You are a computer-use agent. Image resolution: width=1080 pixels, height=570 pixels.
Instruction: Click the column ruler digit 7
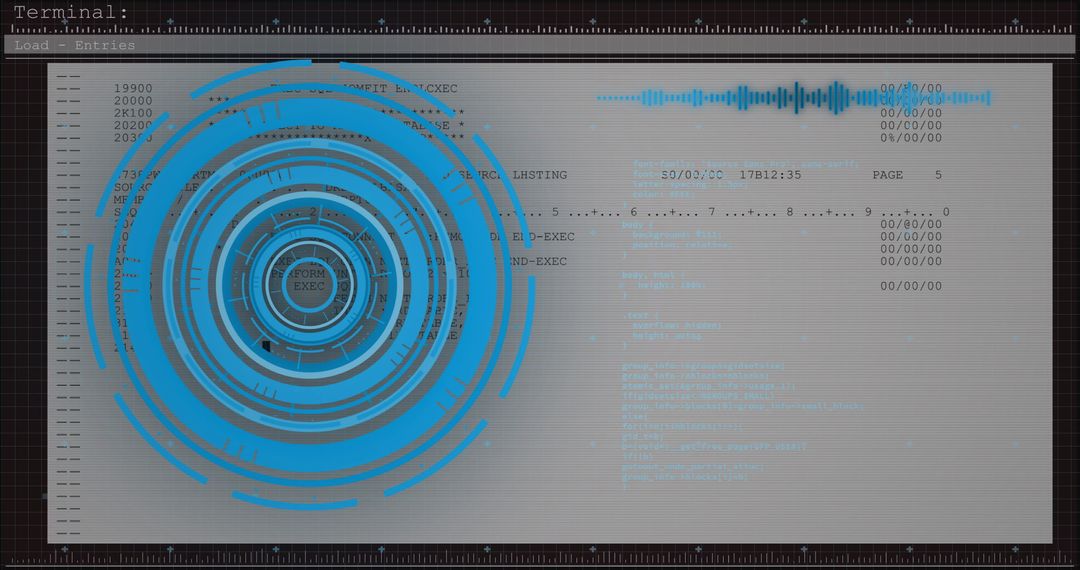pyautogui.click(x=712, y=212)
